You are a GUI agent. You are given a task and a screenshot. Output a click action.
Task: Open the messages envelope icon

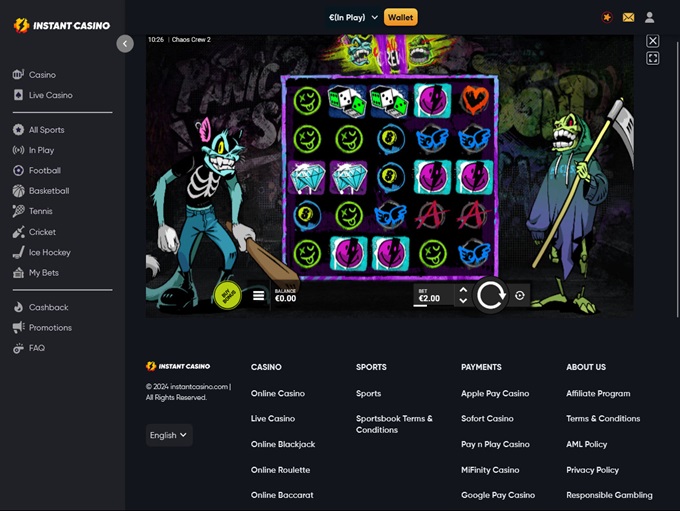[x=628, y=17]
